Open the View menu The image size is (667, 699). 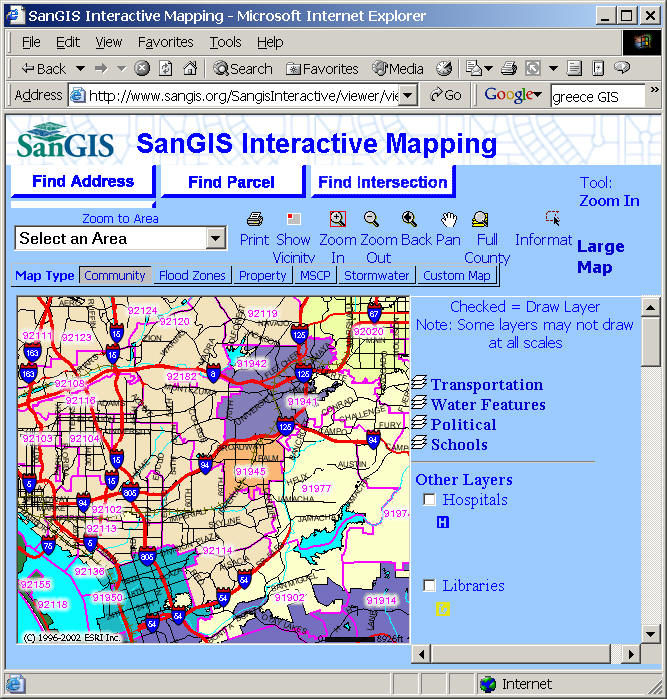coord(108,42)
